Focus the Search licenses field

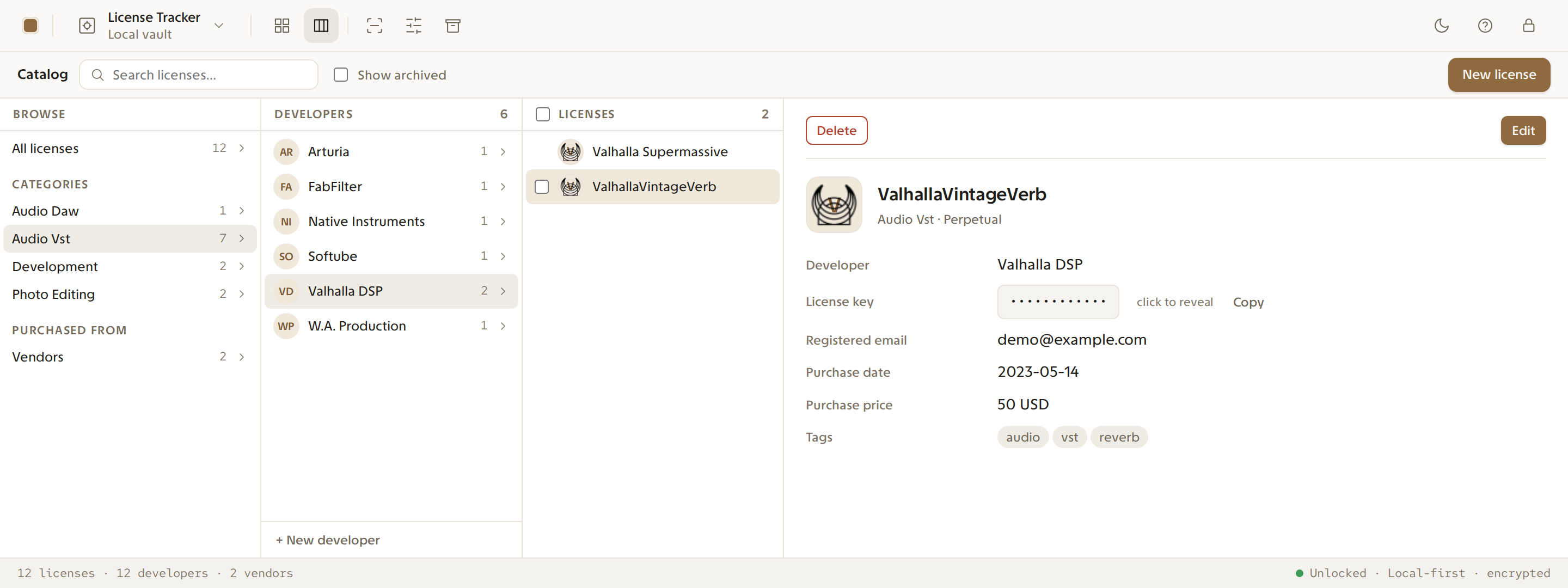[198, 75]
